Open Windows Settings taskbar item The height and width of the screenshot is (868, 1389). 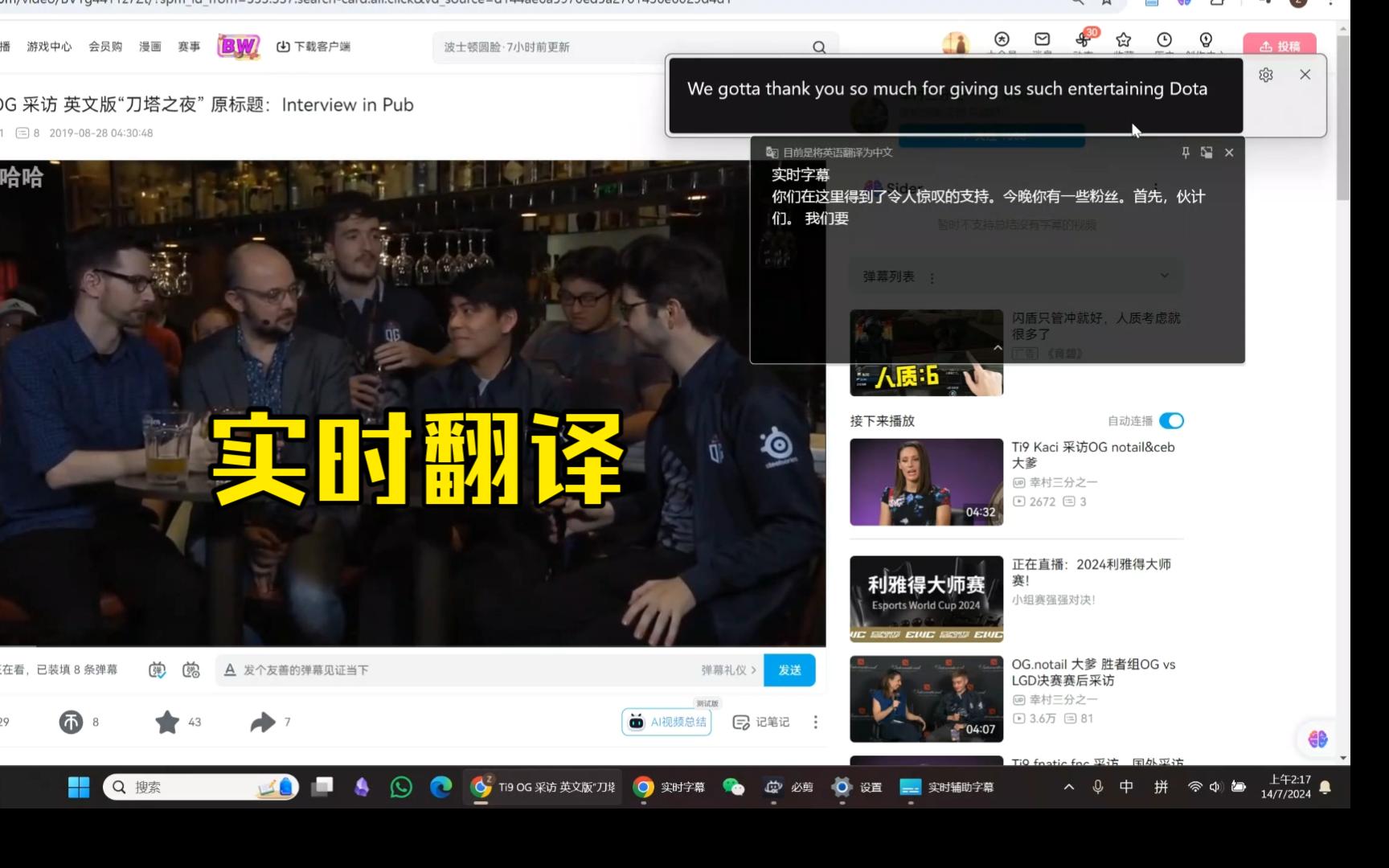[857, 787]
